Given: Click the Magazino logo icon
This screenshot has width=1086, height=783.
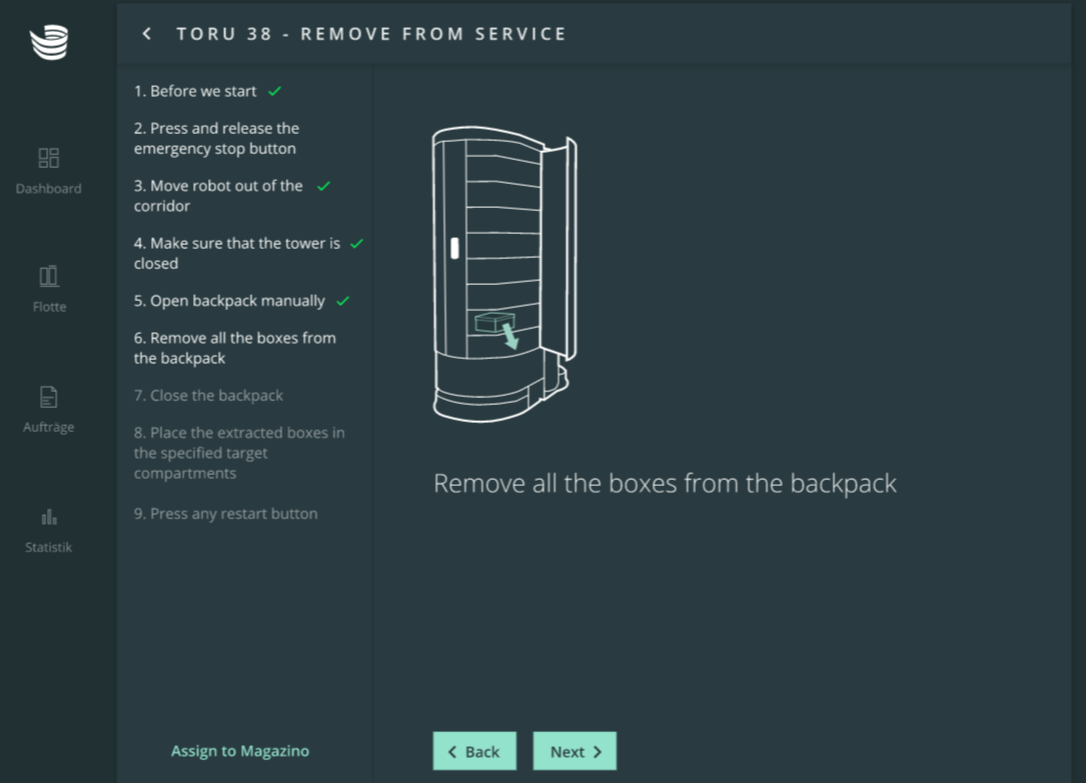Looking at the screenshot, I should coord(49,43).
